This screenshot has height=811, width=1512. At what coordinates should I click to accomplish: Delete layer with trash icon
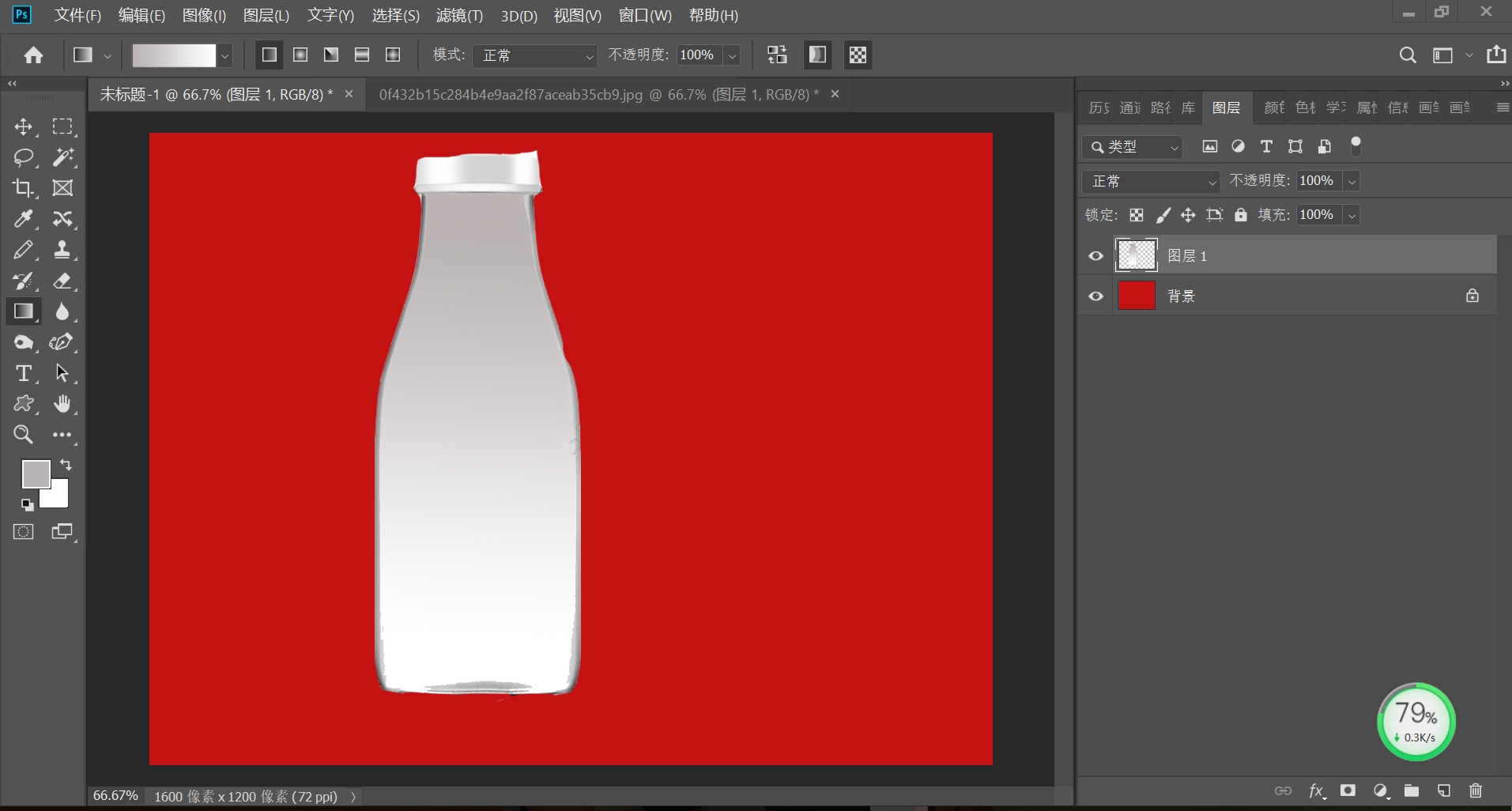click(1476, 790)
